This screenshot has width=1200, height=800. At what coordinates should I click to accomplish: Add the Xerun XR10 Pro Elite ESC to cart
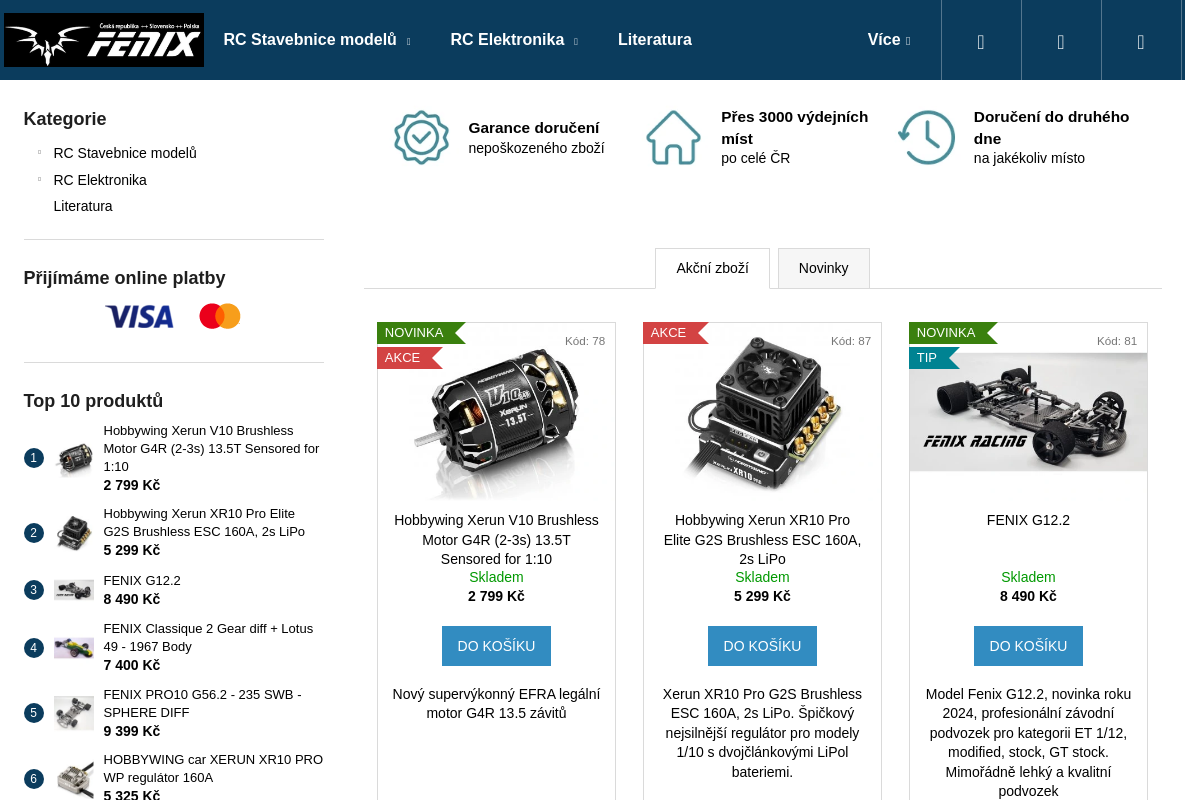pyautogui.click(x=762, y=646)
